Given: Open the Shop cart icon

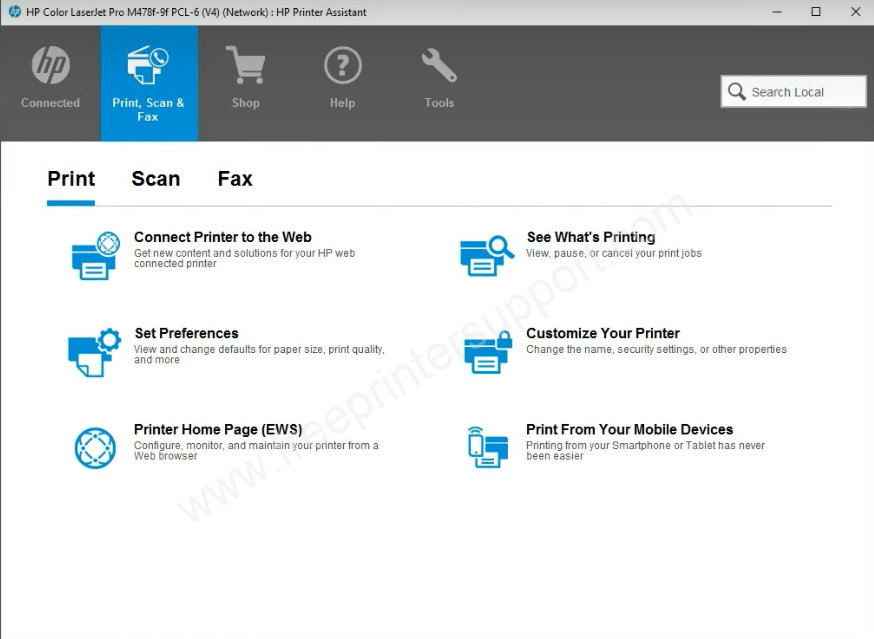Looking at the screenshot, I should 245,65.
